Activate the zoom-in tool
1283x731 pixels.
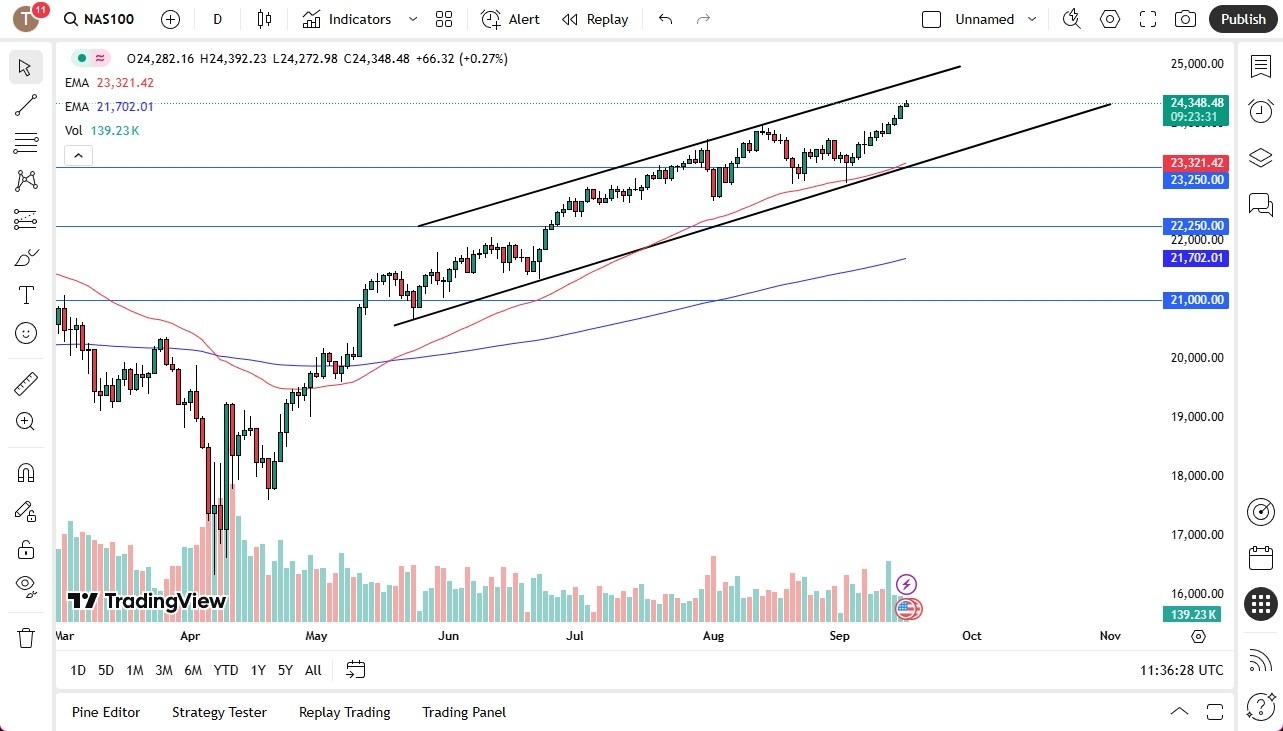[x=25, y=419]
